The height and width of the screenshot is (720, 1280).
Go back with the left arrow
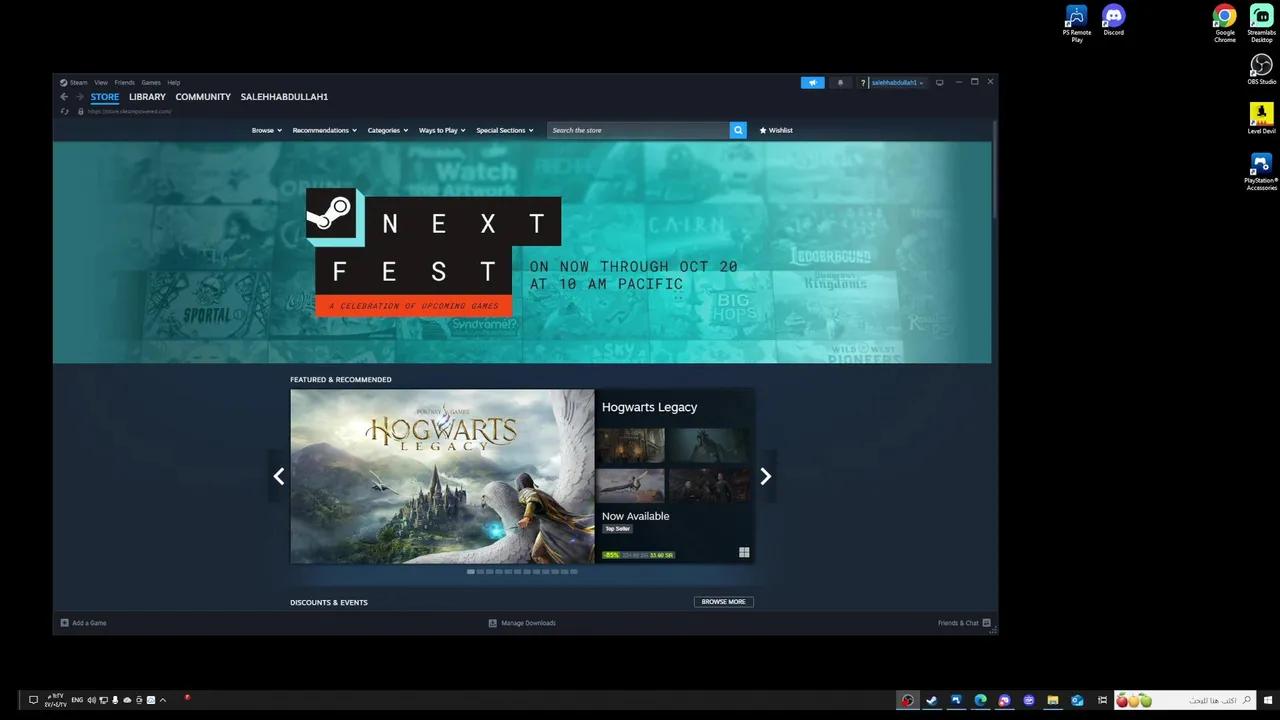pyautogui.click(x=64, y=97)
